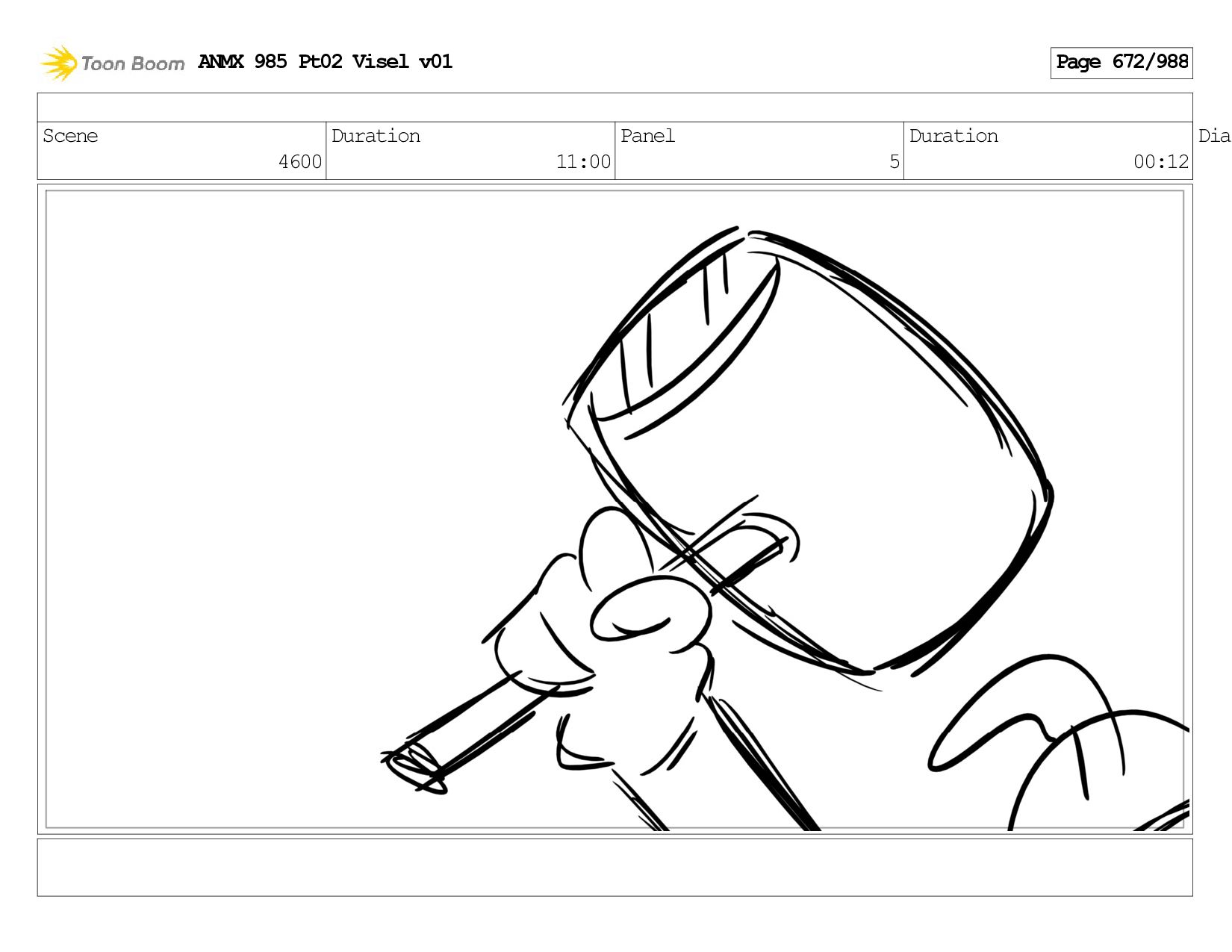Click the Panel label
This screenshot has width=1232, height=952.
(647, 136)
